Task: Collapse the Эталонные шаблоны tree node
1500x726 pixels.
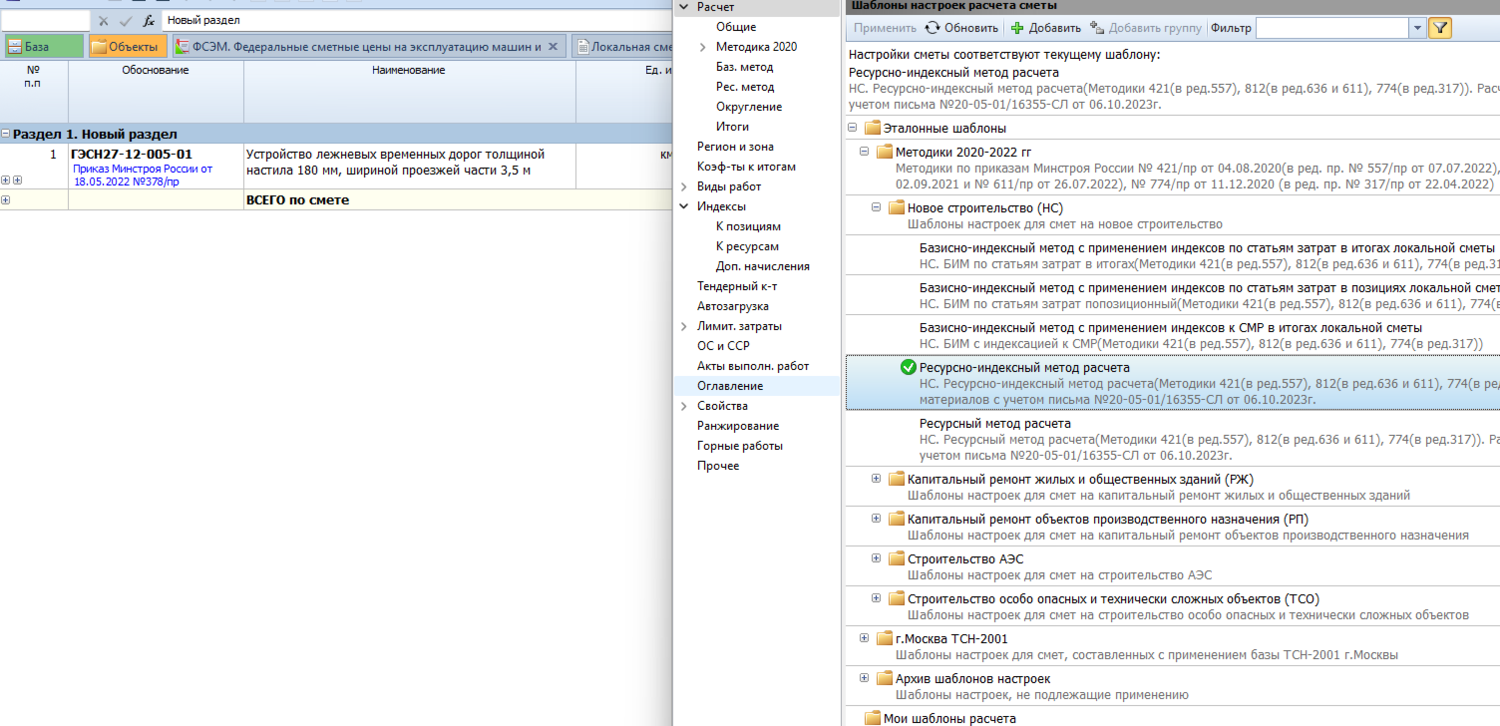Action: [852, 128]
